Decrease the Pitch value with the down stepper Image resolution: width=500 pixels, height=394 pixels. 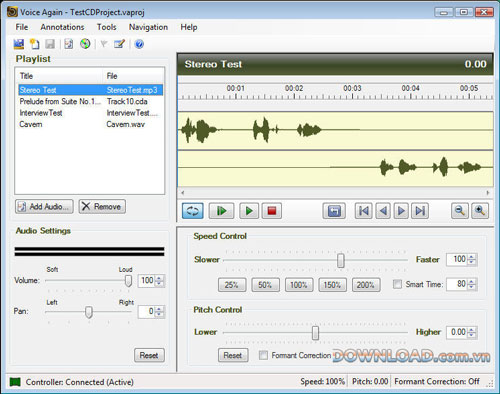(471, 335)
